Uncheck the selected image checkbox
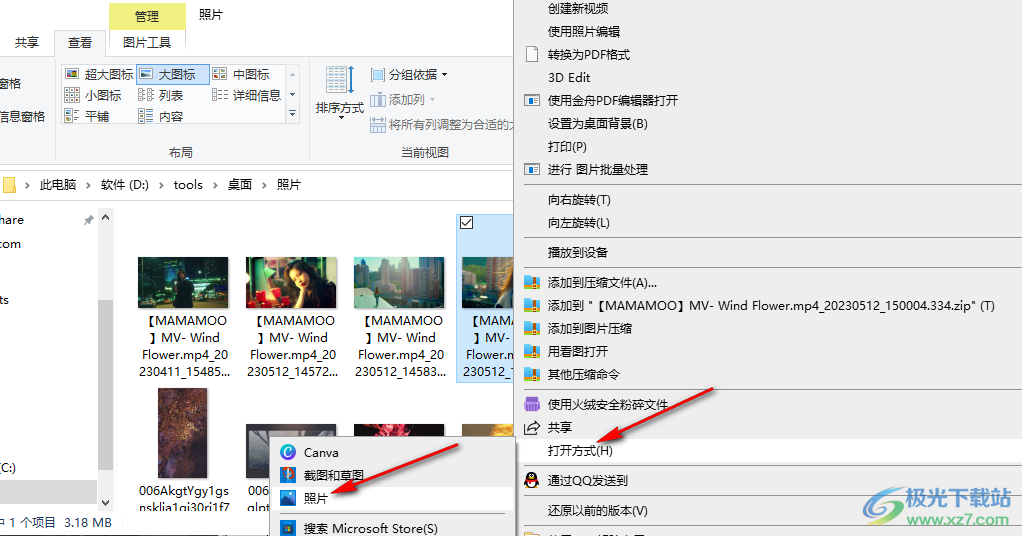 467,223
